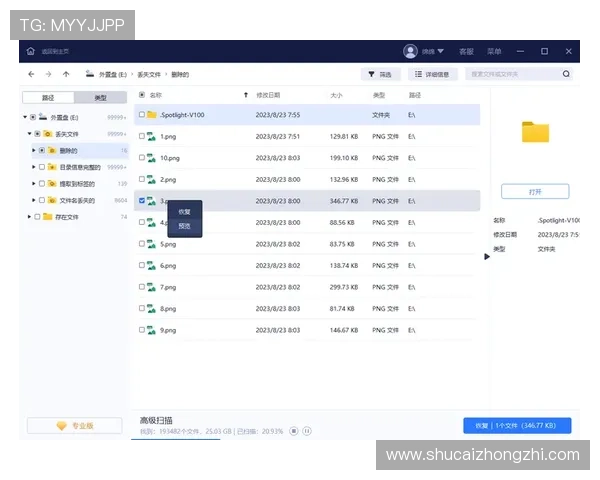Uncheck the selected 3.png checkbox
The image size is (600, 480).
coord(142,201)
